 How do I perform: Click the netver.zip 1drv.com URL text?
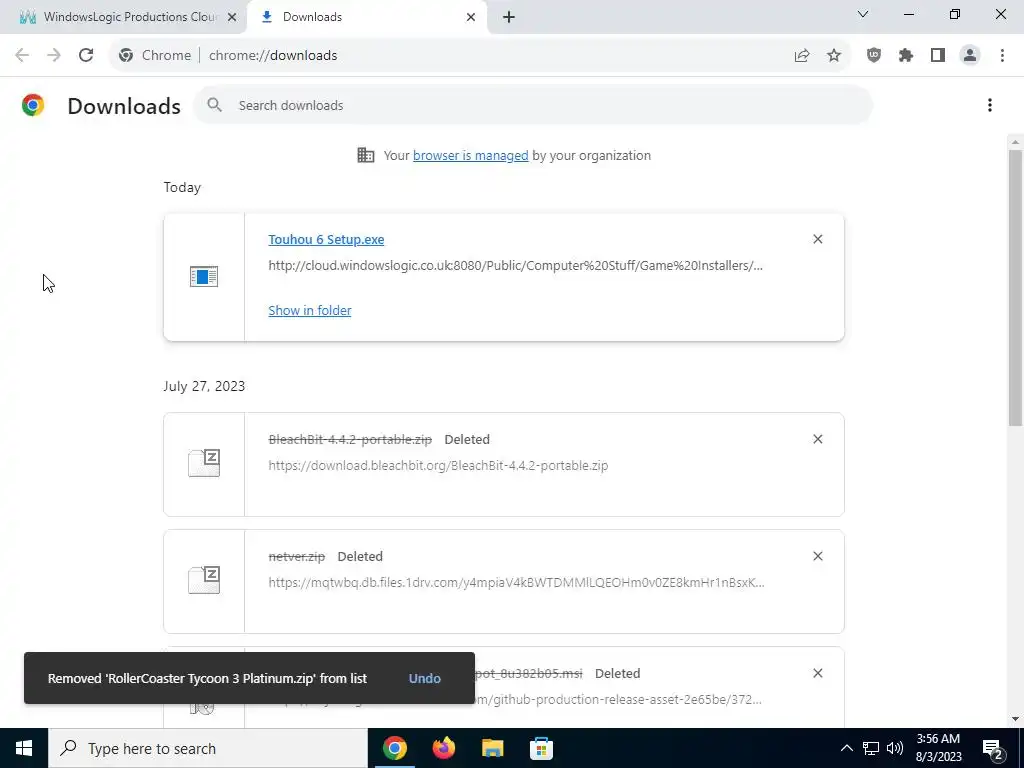516,583
